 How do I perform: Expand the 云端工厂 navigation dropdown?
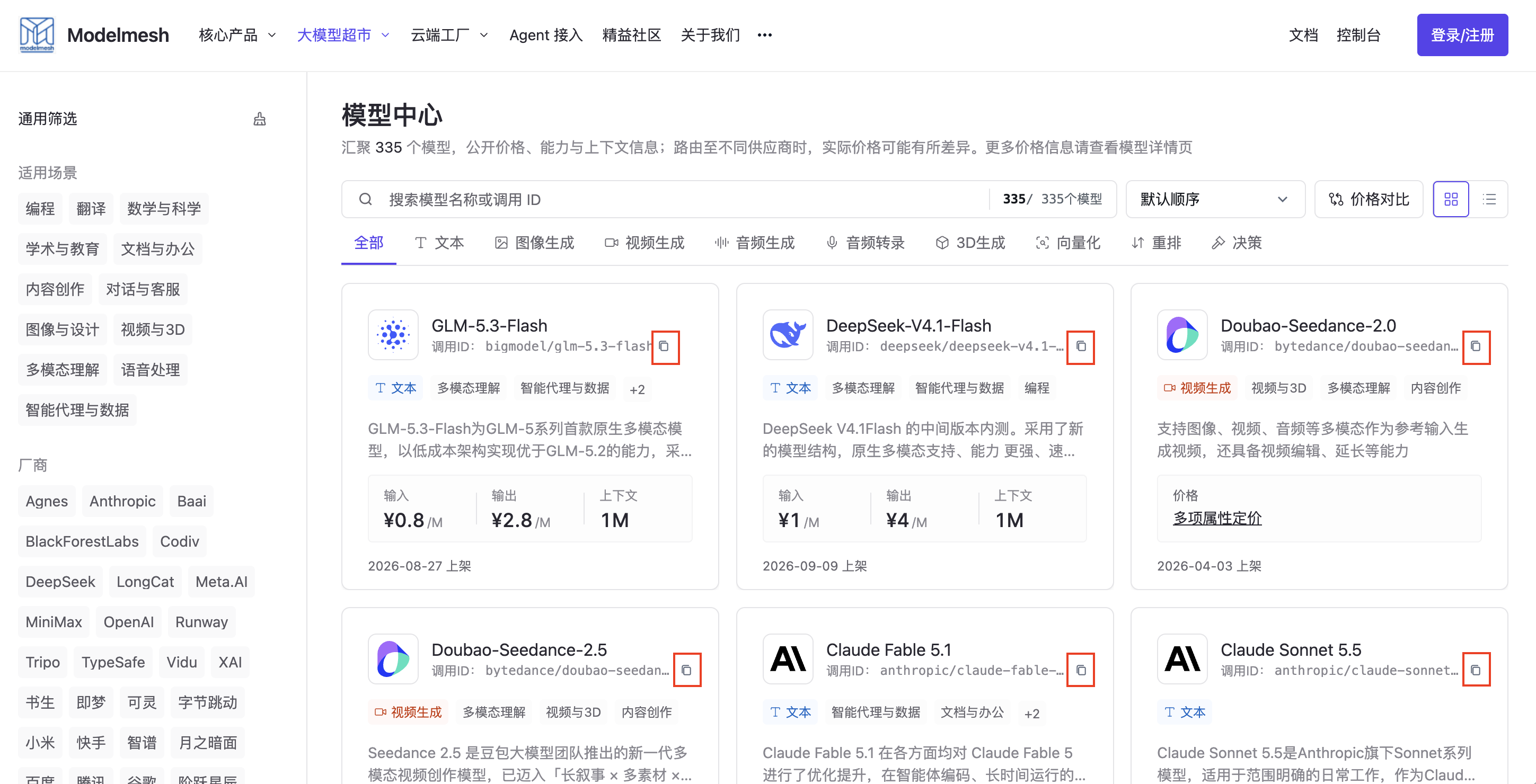pyautogui.click(x=449, y=35)
